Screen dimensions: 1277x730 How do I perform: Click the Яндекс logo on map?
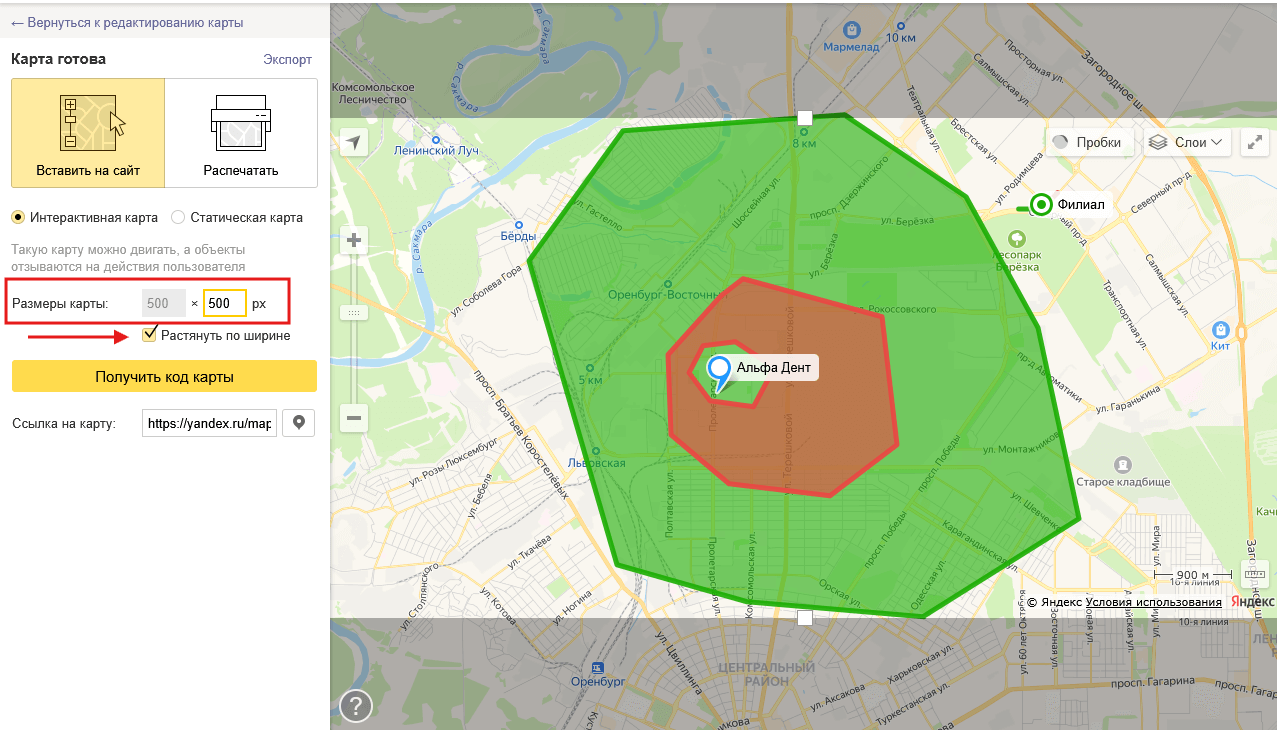pos(1252,602)
